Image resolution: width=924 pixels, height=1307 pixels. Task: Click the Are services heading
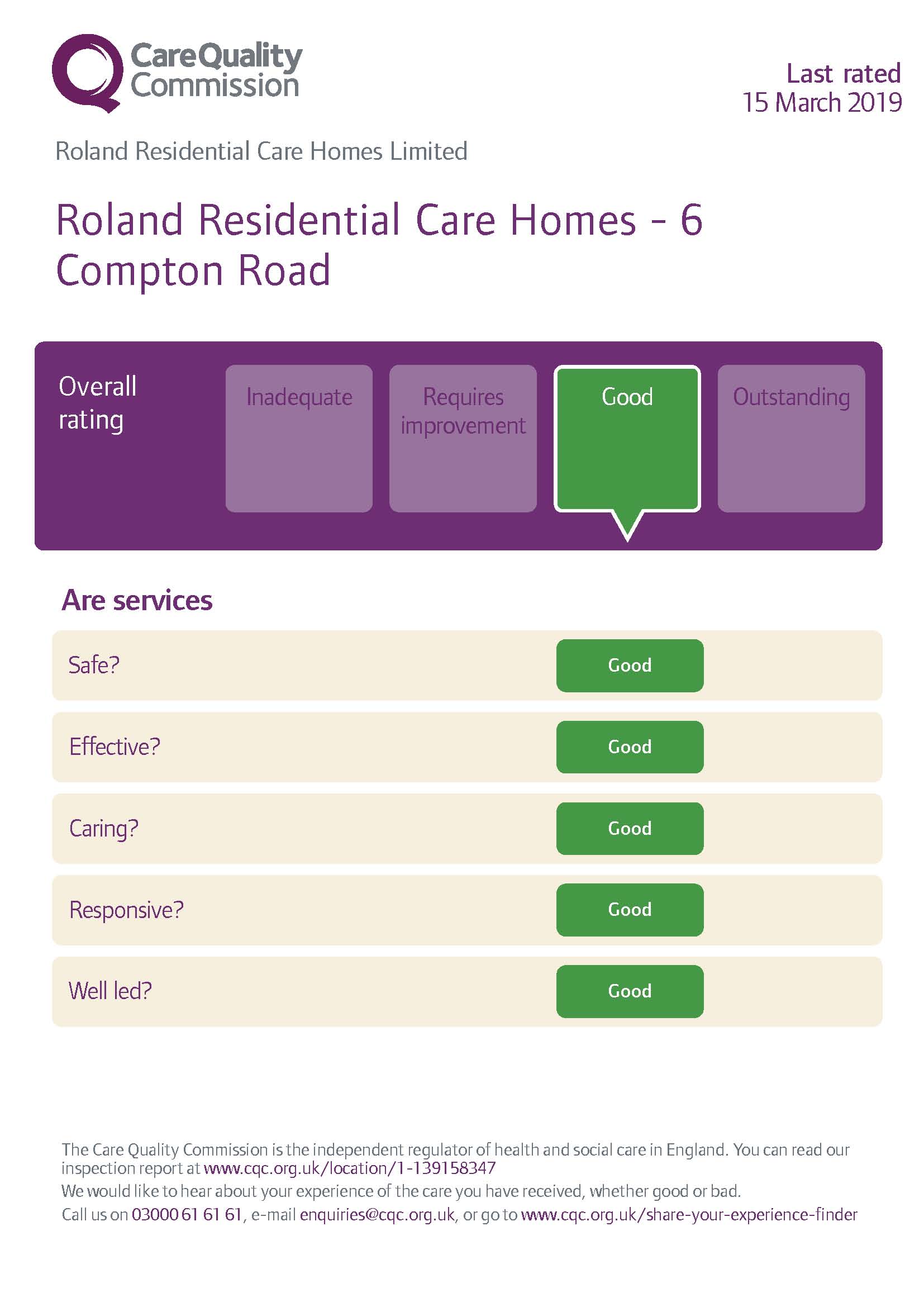tap(137, 601)
